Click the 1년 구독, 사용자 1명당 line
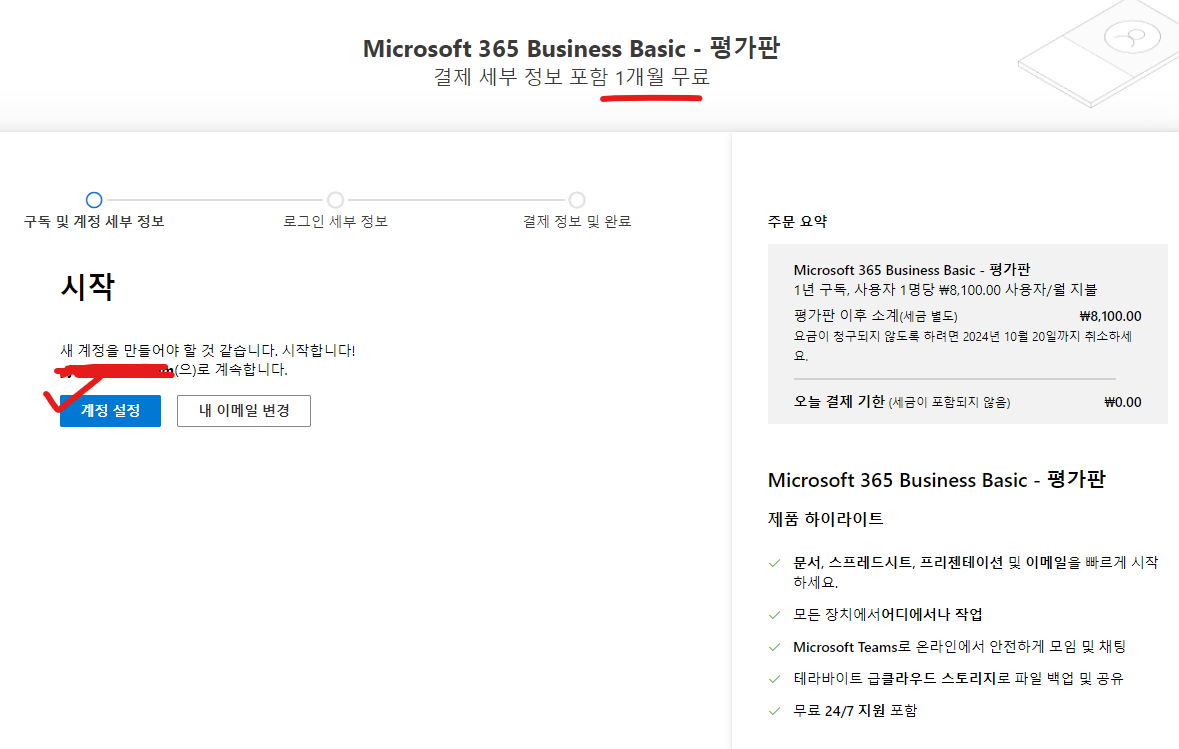 point(945,290)
